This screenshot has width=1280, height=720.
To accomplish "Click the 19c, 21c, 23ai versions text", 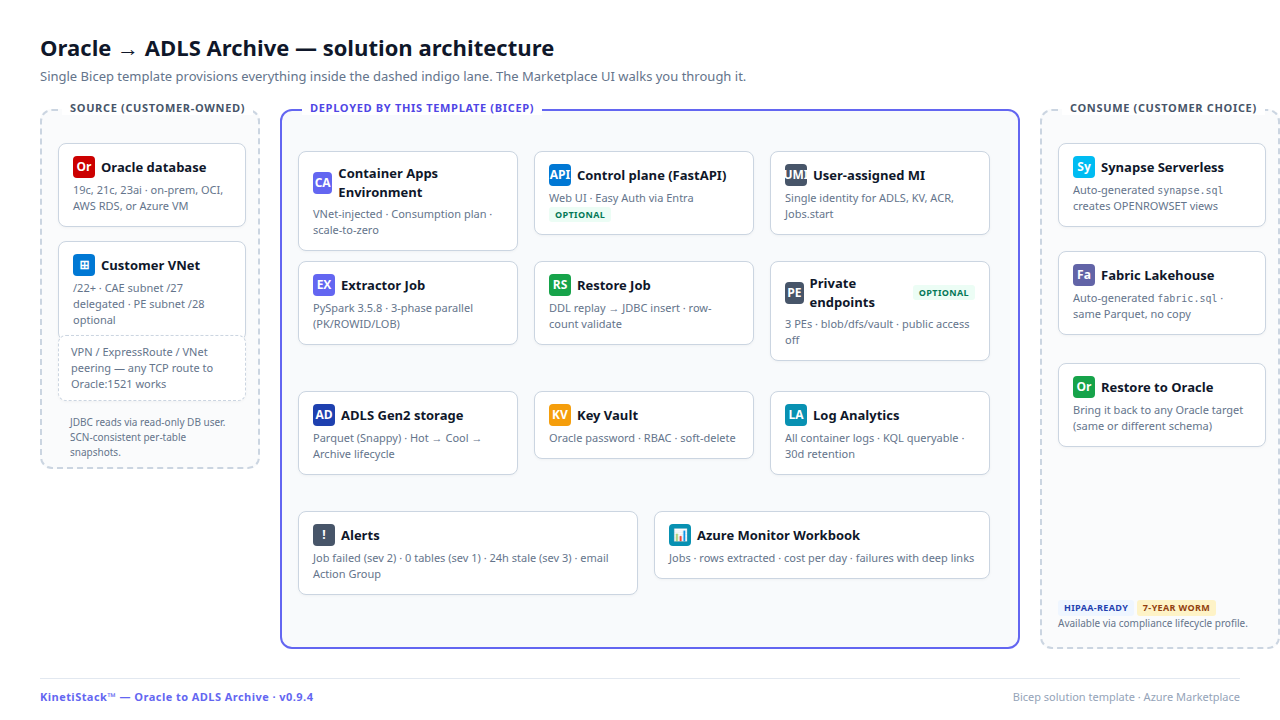I will pos(148,198).
